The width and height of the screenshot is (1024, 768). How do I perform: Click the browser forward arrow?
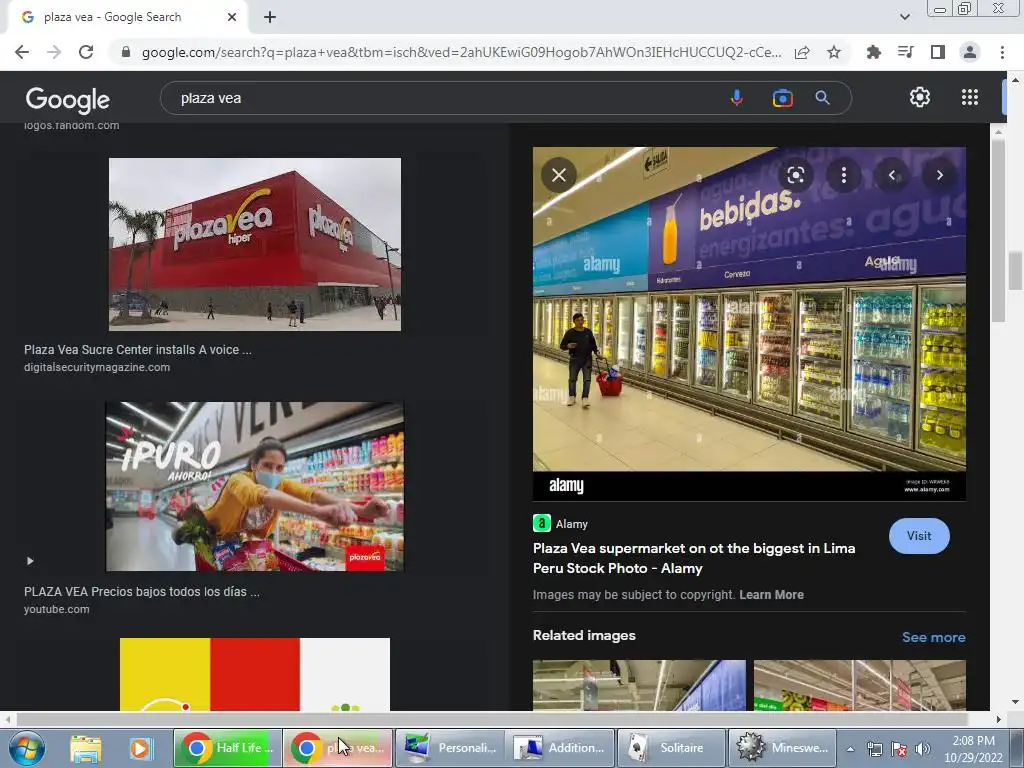pyautogui.click(x=54, y=52)
